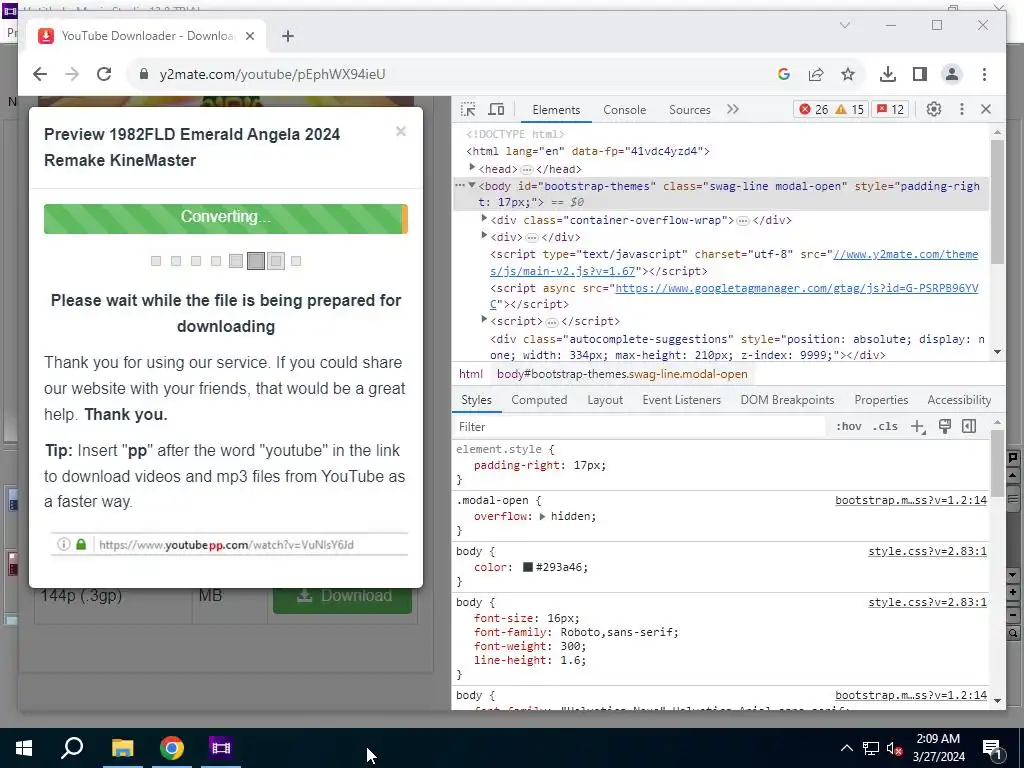Expand the overflow hidden shorthand
This screenshot has width=1024, height=768.
coord(542,517)
